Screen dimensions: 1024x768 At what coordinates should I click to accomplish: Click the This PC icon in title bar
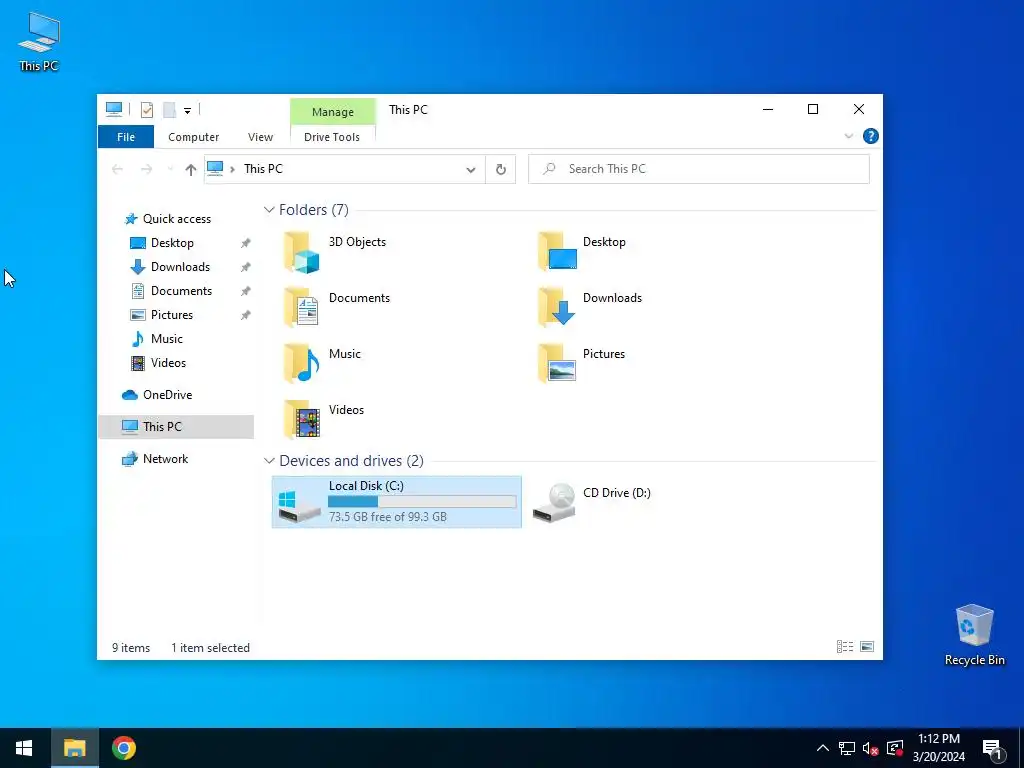pyautogui.click(x=114, y=109)
